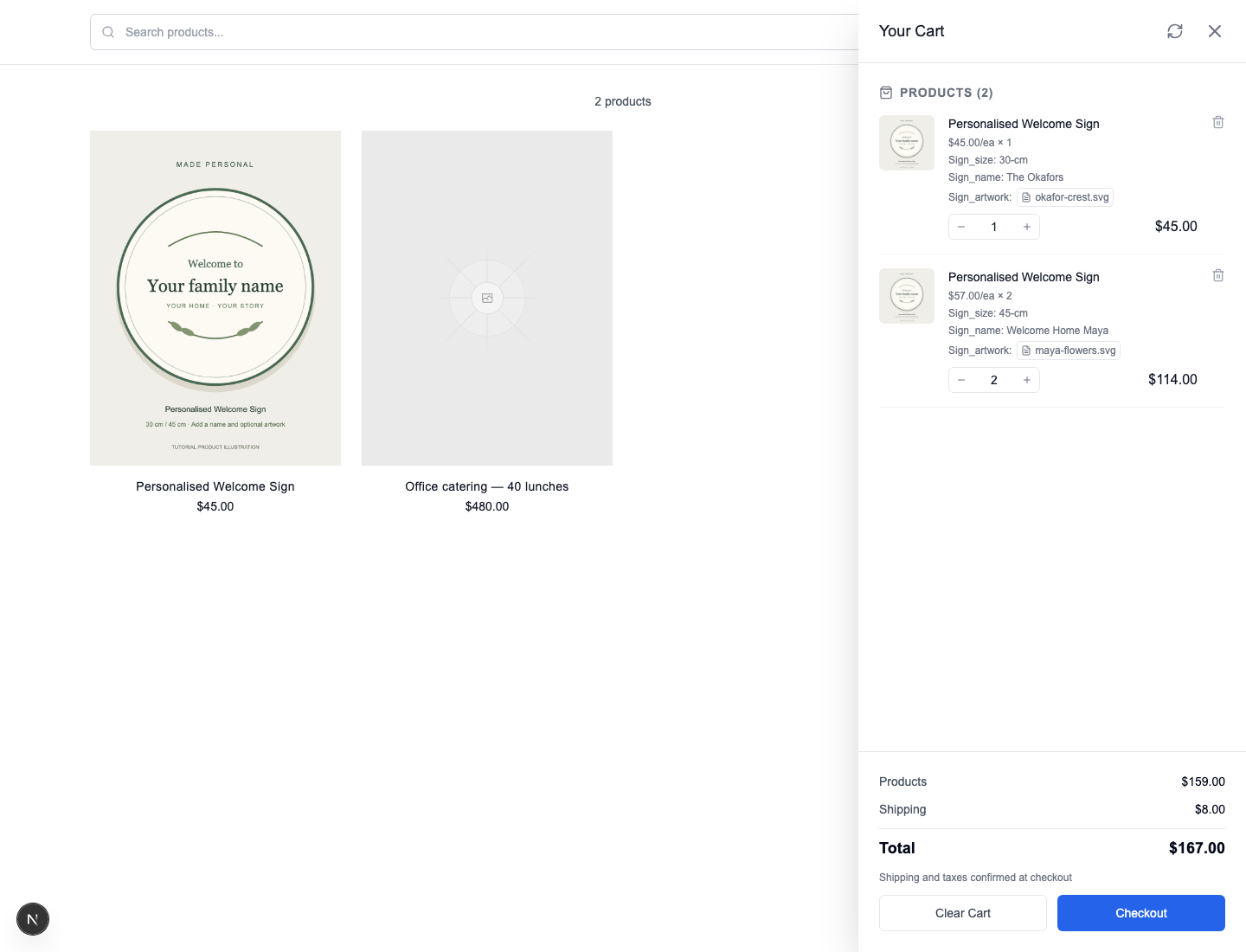Image resolution: width=1246 pixels, height=952 pixels.
Task: Select the Office catering — 40 lunches title
Action: click(x=487, y=486)
